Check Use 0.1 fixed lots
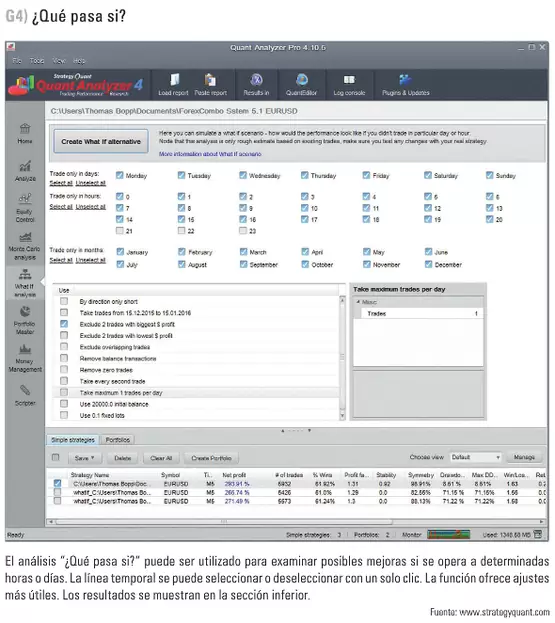555x623 pixels. point(64,415)
